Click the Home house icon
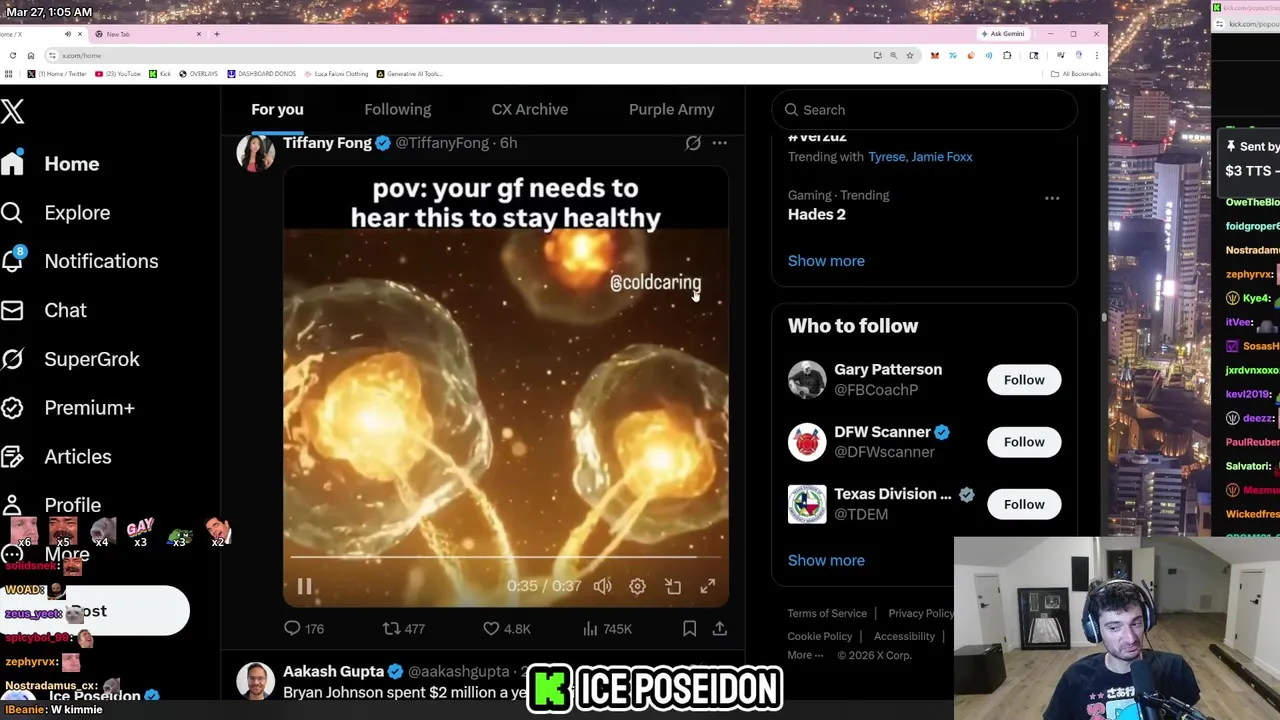The image size is (1280, 720). 12,164
